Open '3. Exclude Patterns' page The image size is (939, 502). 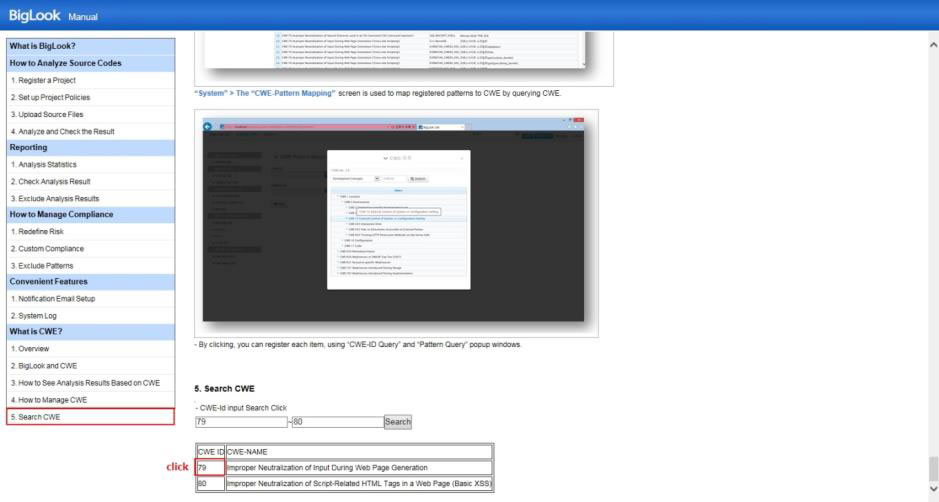(90, 265)
